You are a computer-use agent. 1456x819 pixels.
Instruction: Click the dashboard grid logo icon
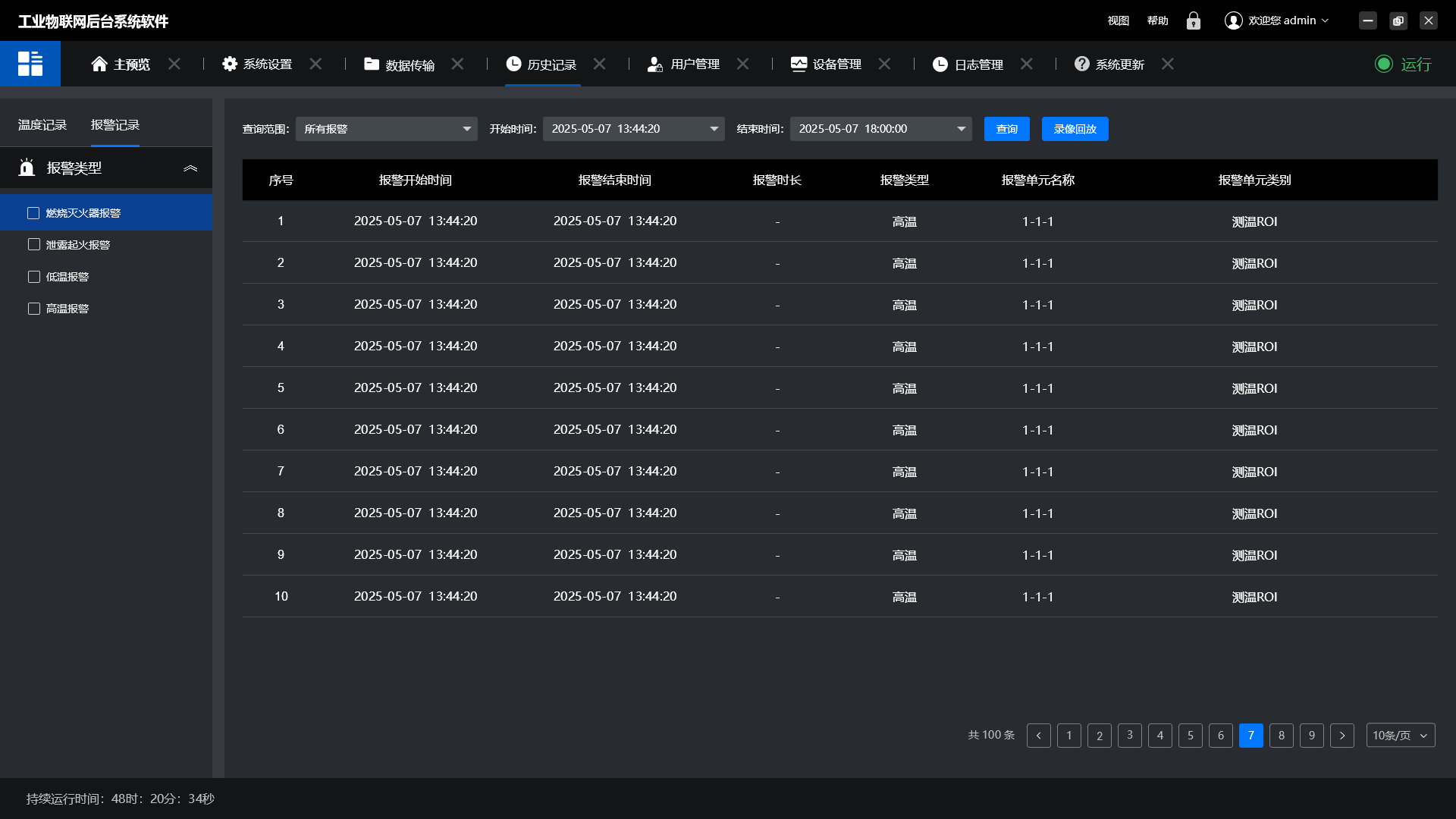coord(30,64)
